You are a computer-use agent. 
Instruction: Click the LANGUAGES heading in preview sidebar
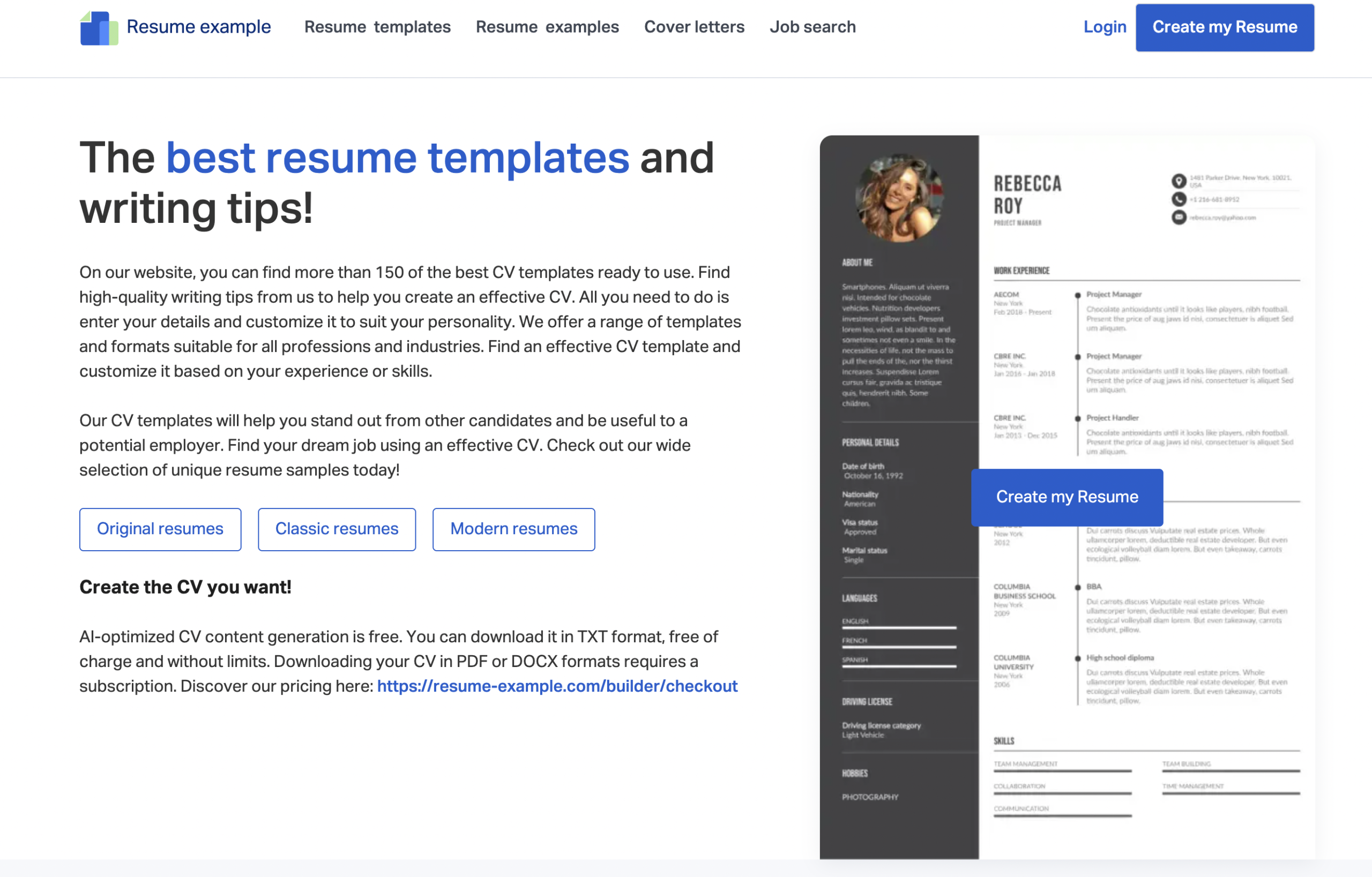click(x=860, y=598)
